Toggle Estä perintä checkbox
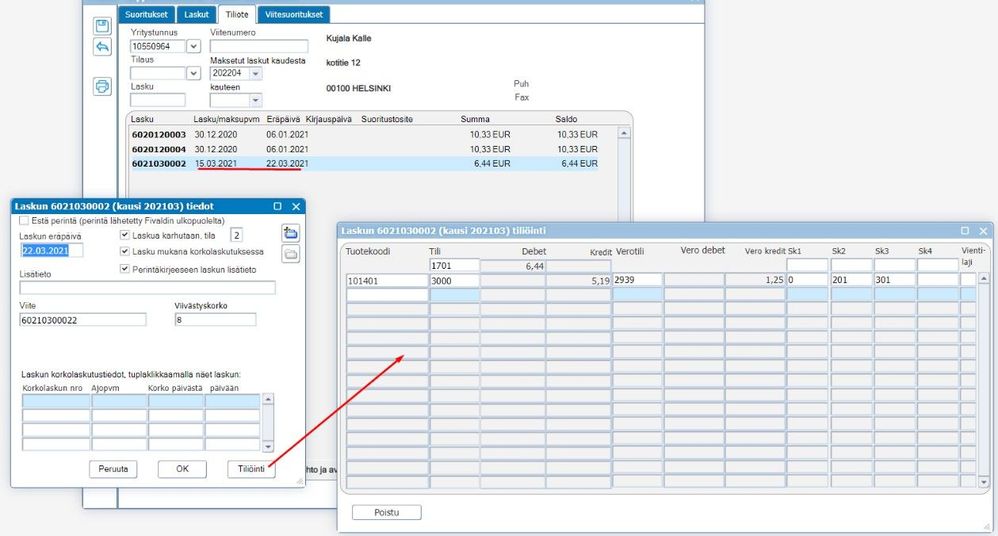 [x=24, y=220]
